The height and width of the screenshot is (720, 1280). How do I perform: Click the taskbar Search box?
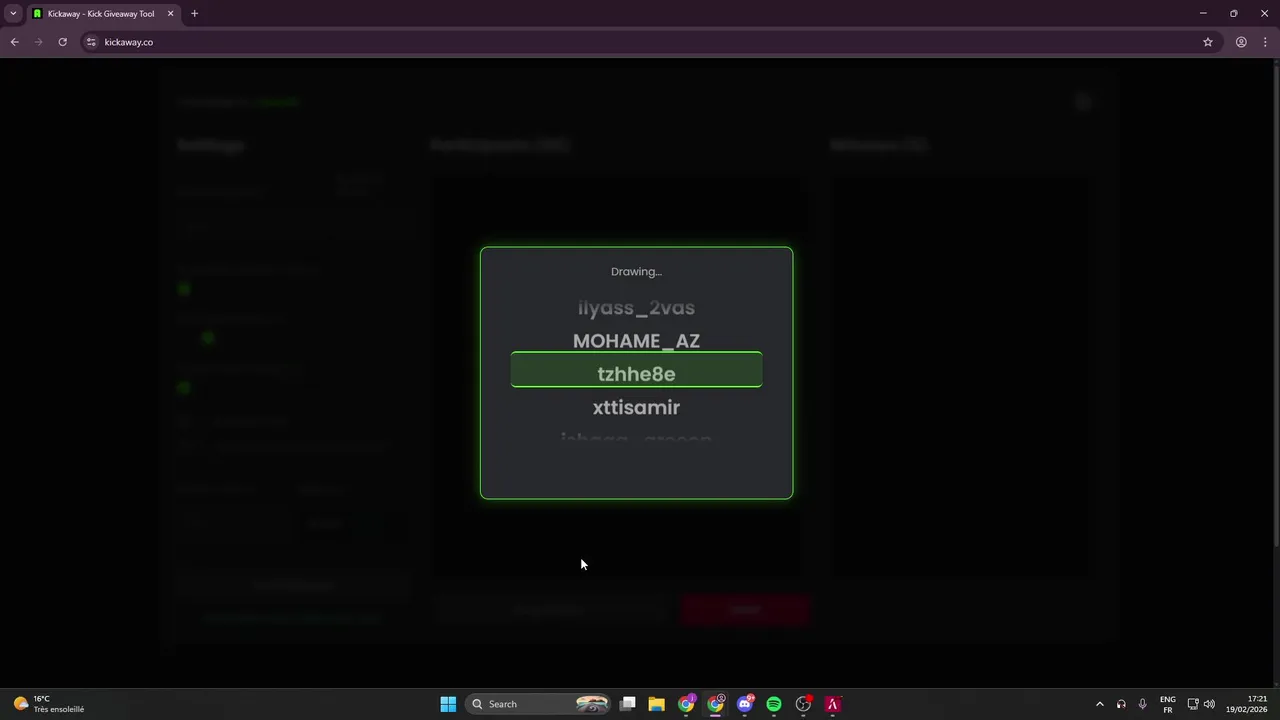(x=540, y=704)
